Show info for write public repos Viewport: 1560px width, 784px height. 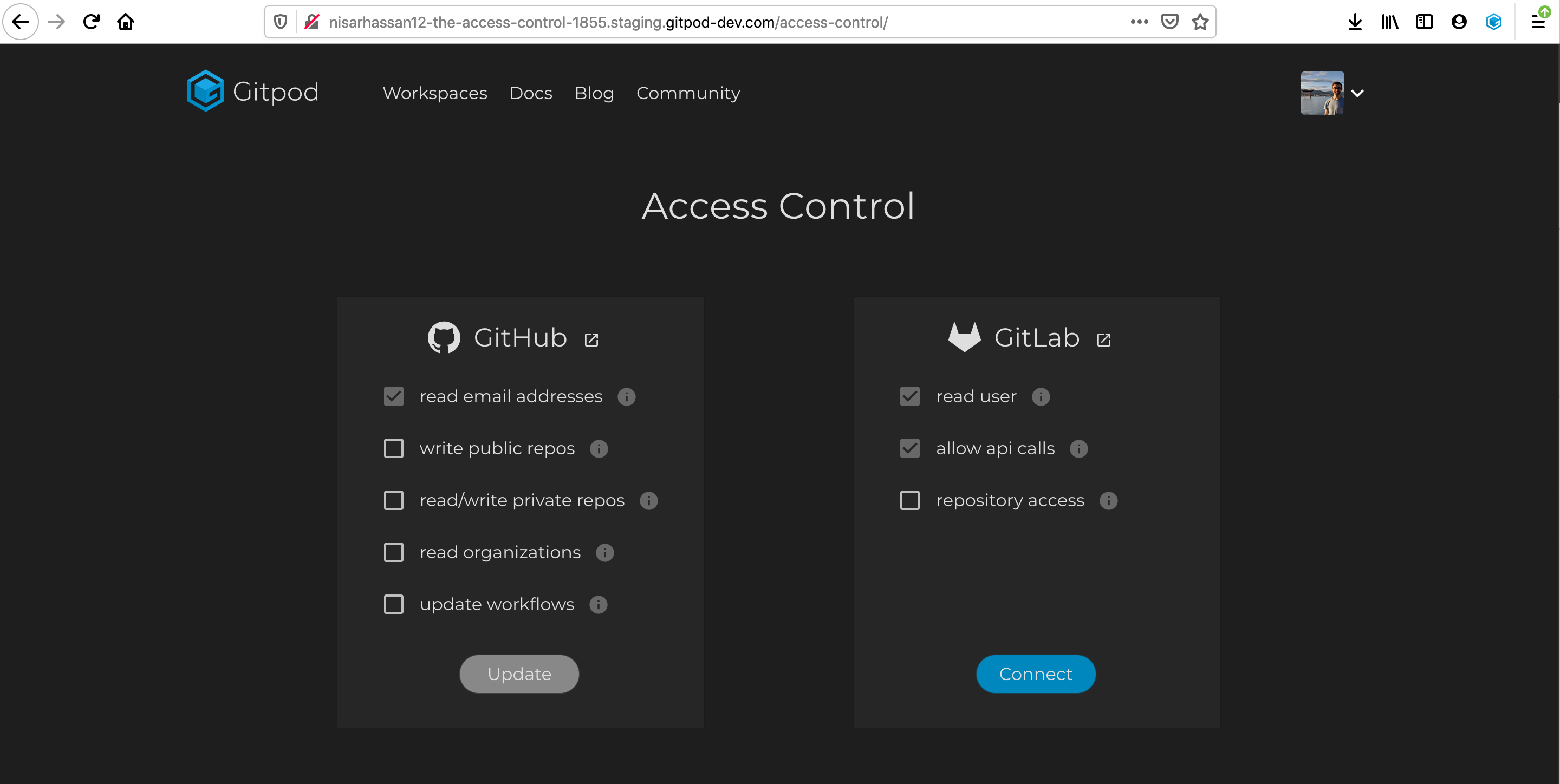coord(599,449)
